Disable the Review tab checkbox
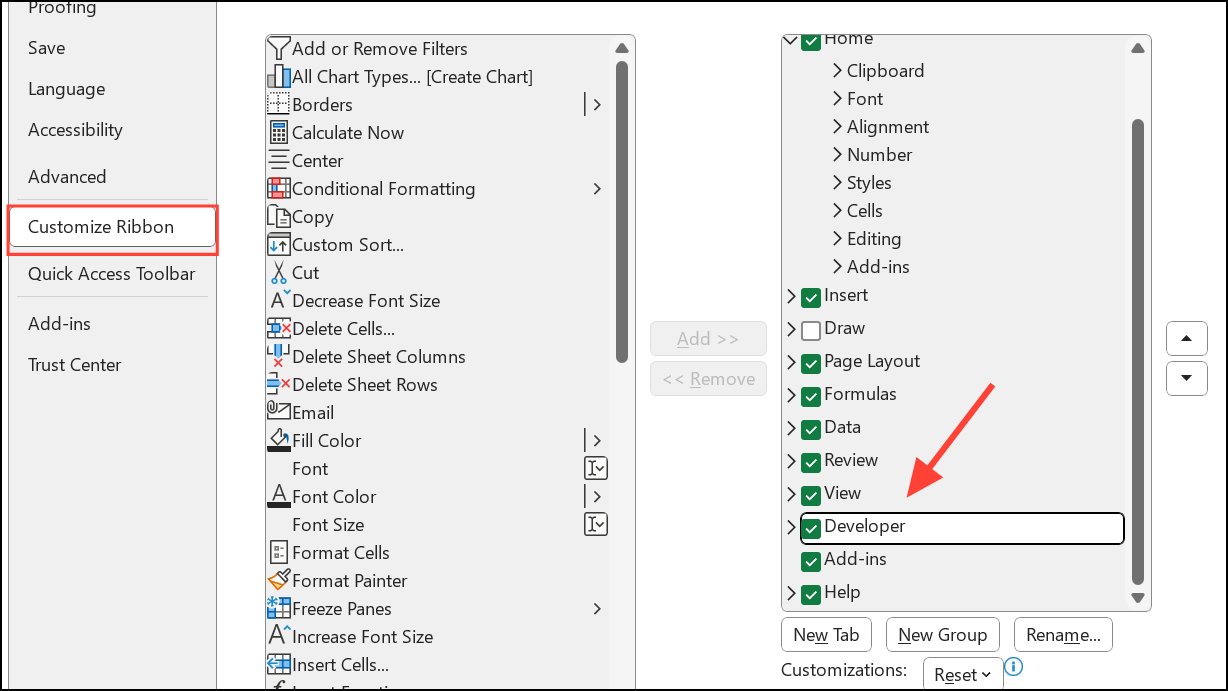The image size is (1228, 691). pos(810,461)
